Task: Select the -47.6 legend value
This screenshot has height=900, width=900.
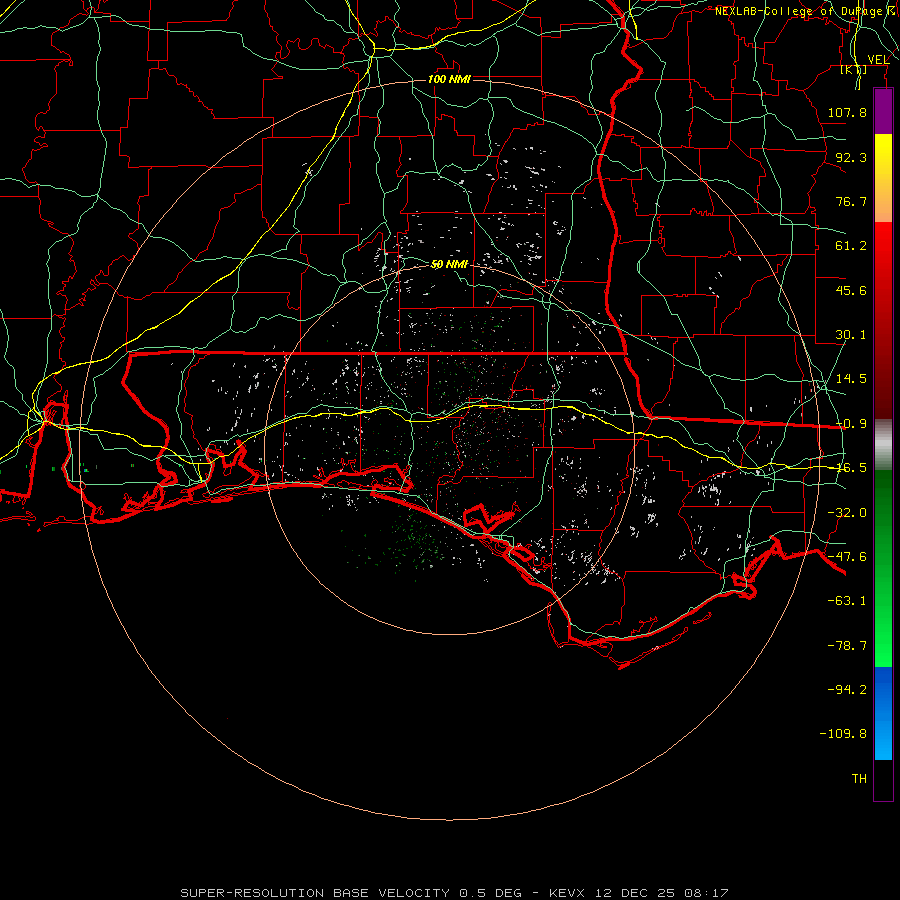Action: click(847, 557)
